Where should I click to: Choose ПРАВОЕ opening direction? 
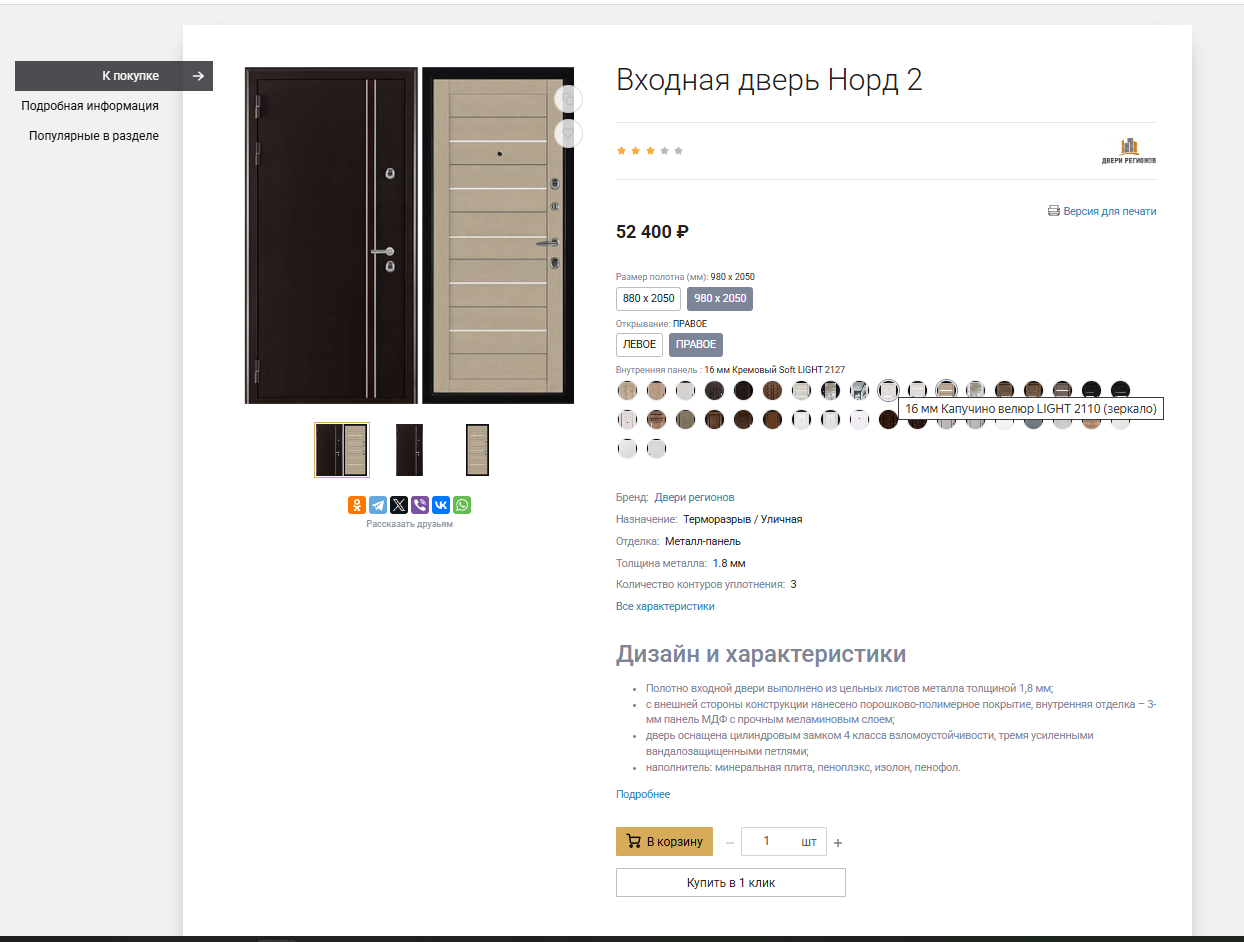coord(696,345)
